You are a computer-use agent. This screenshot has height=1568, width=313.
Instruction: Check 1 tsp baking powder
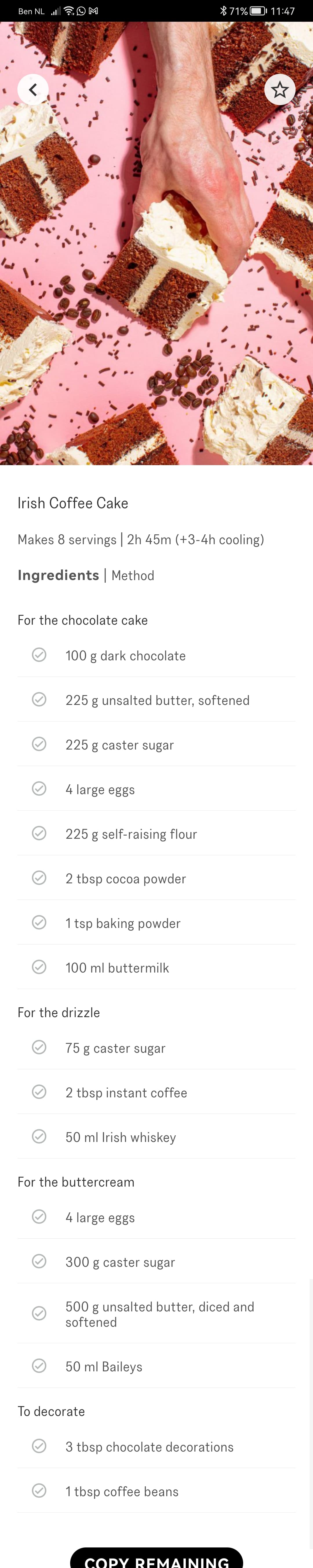pyautogui.click(x=39, y=922)
